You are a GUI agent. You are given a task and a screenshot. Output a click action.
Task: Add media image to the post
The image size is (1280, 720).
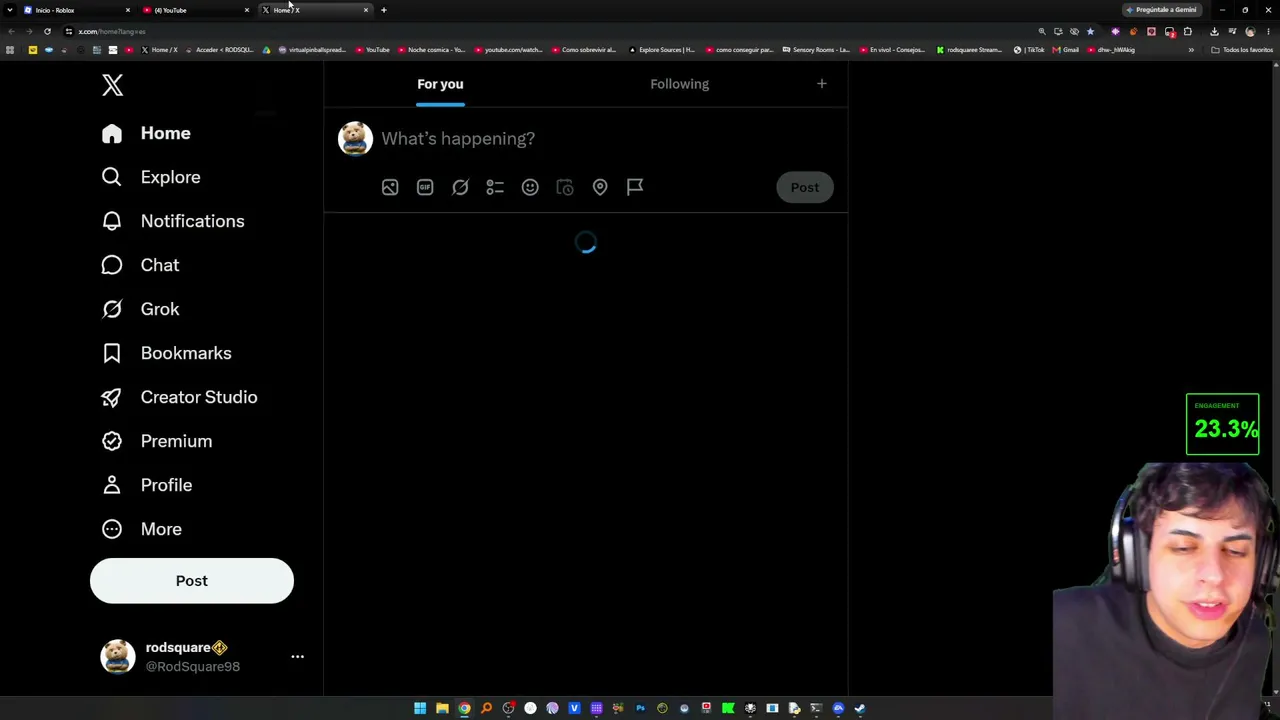pyautogui.click(x=390, y=187)
